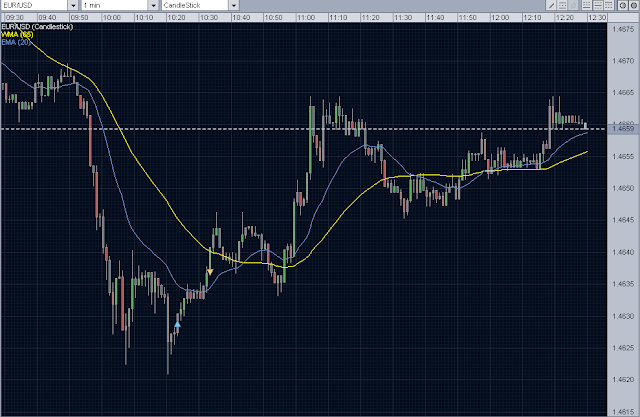Click the 1 min interval field
This screenshot has width=640, height=417.
coord(115,5)
